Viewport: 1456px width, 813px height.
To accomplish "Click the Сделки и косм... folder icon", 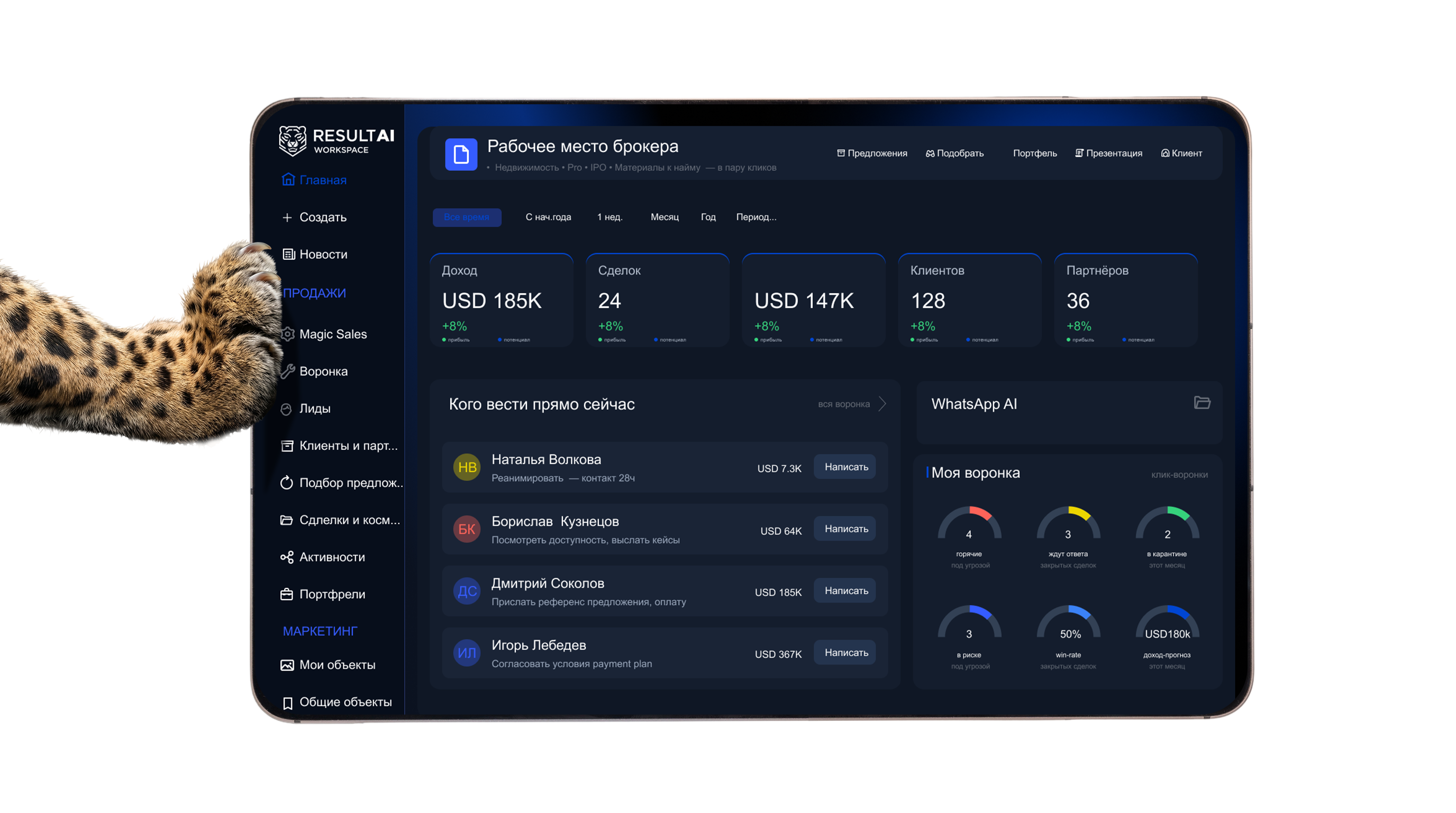I will pos(287,520).
